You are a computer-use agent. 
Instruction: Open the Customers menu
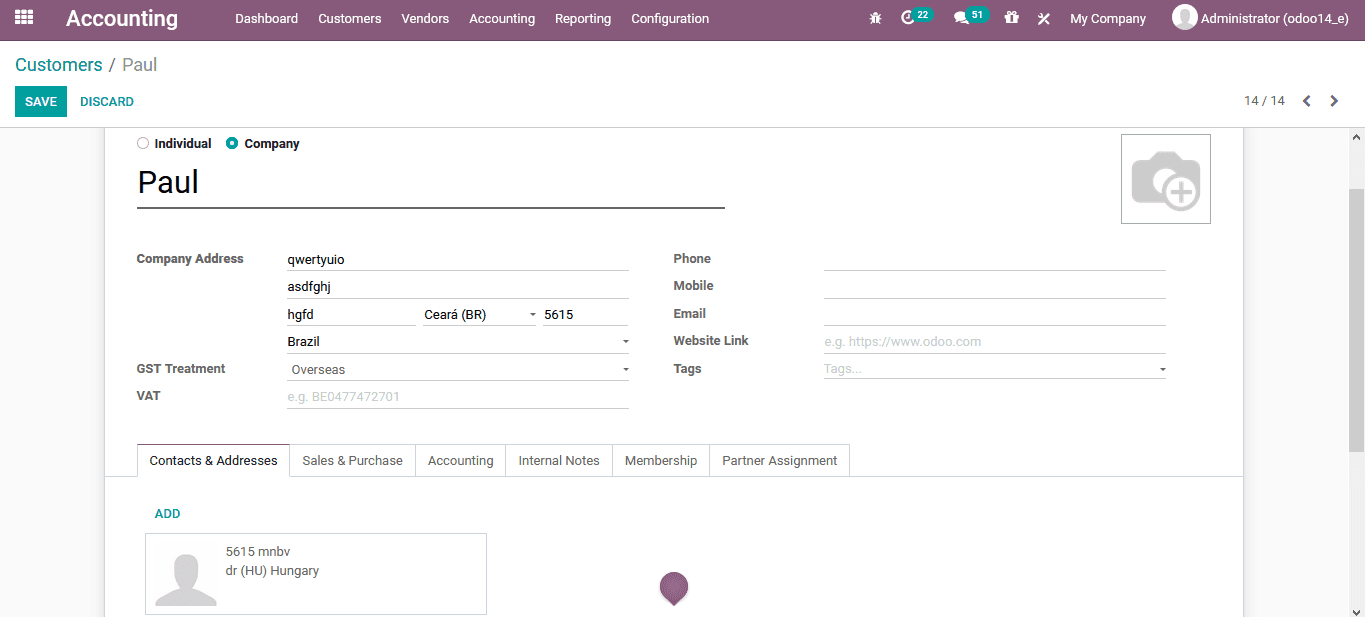point(350,18)
